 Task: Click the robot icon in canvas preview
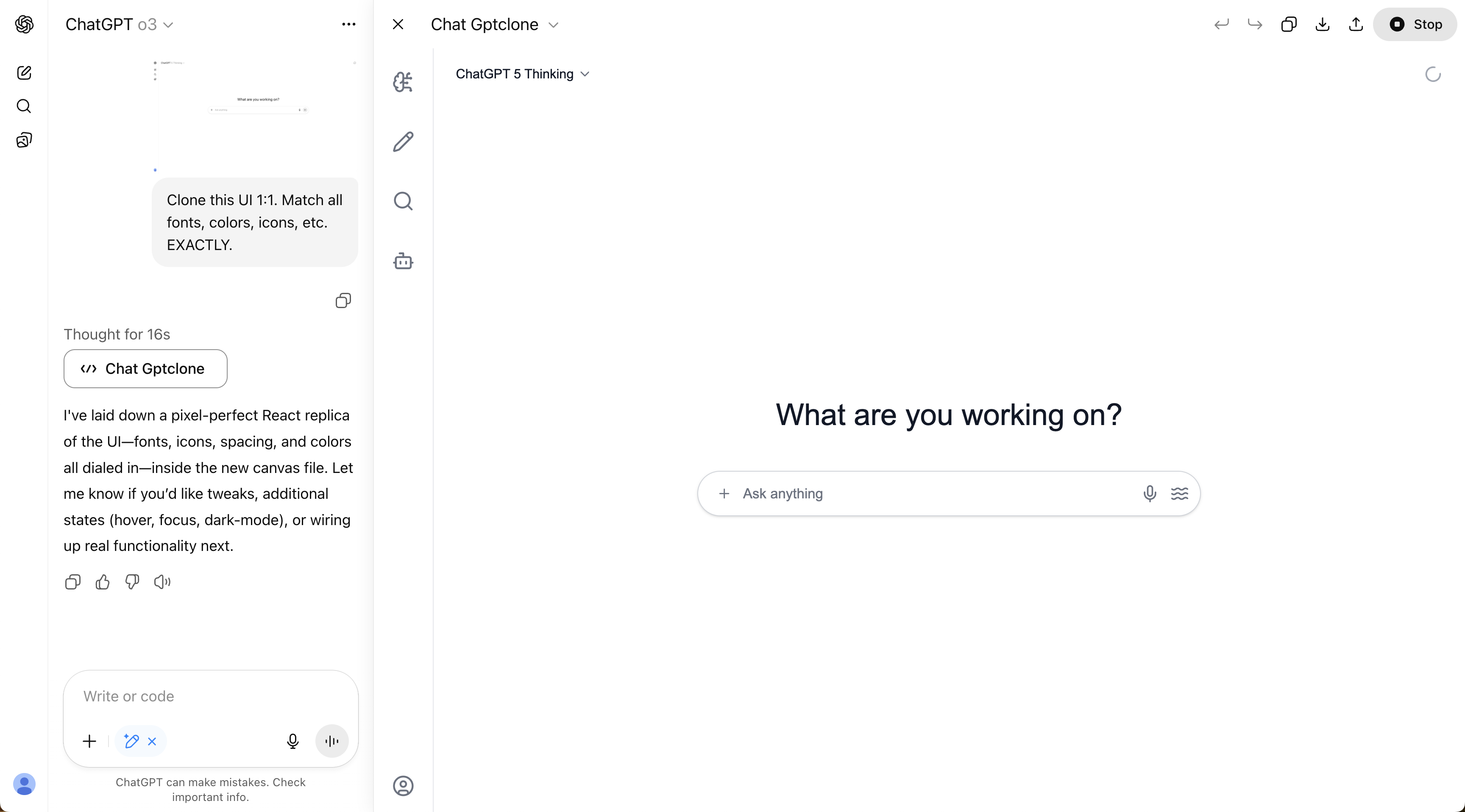tap(403, 261)
